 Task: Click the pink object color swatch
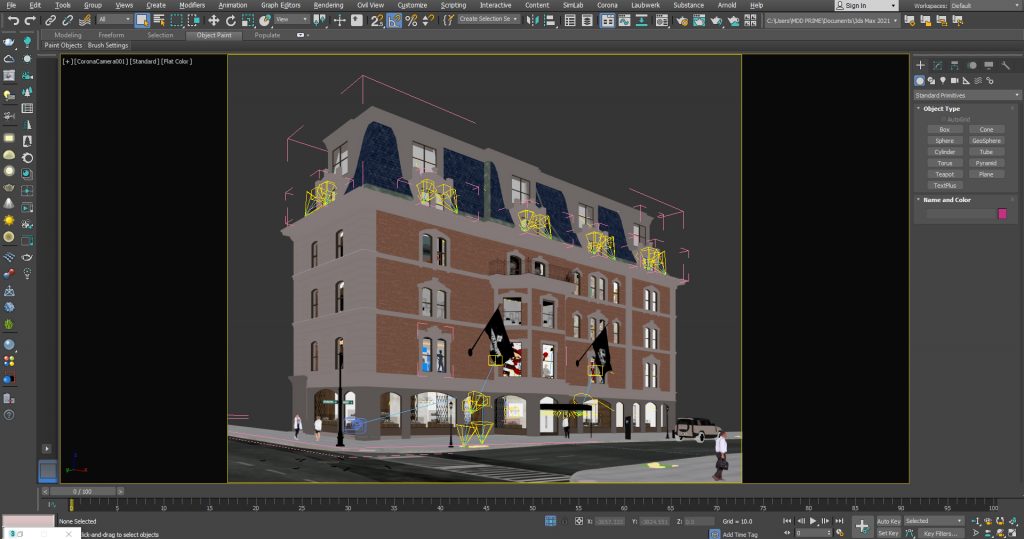click(x=1002, y=213)
